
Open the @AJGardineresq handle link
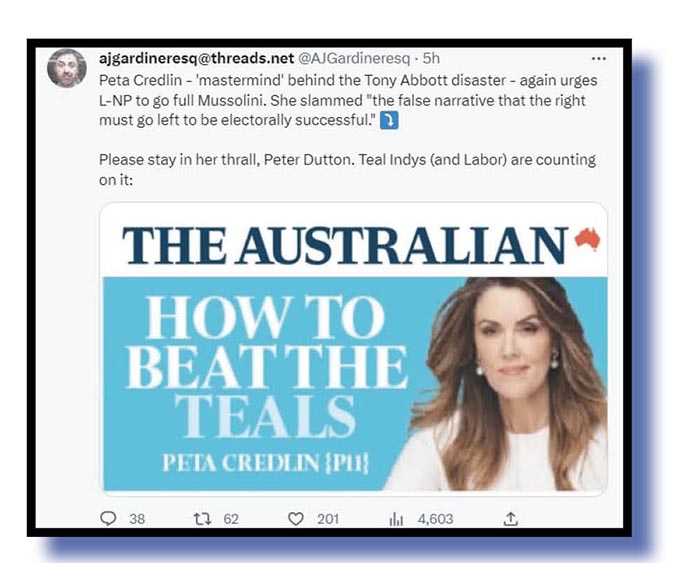[353, 58]
